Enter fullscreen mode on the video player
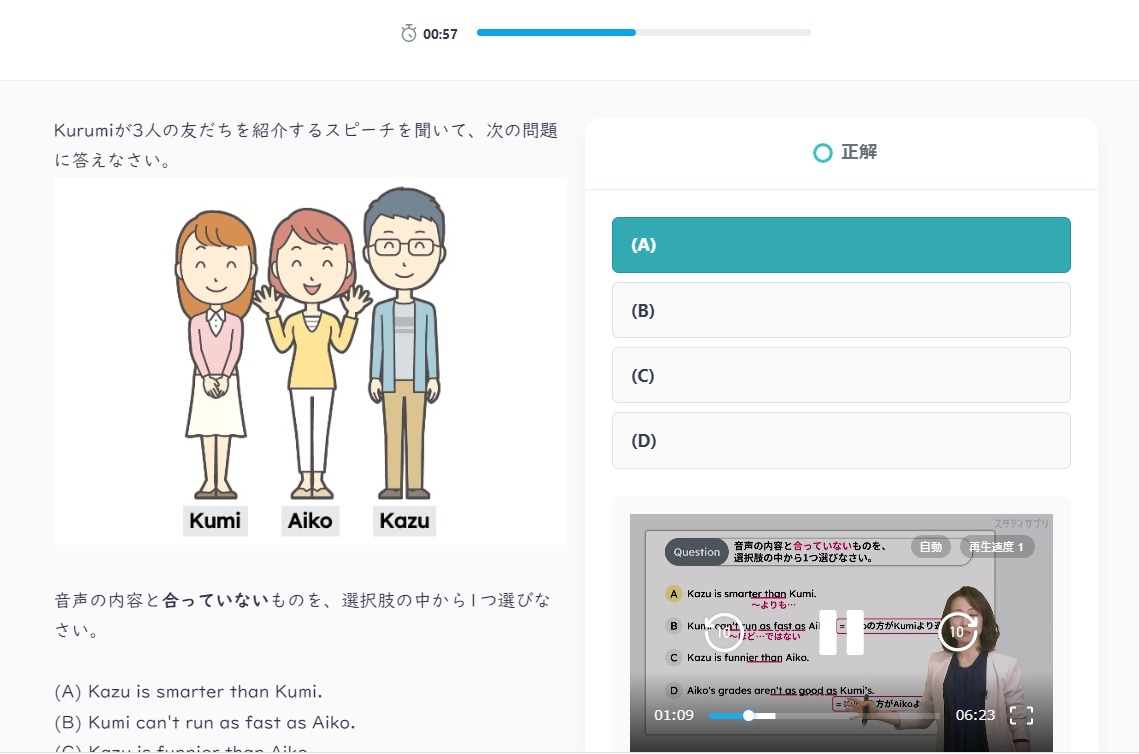Screen dimensions: 1139x754 click(1021, 715)
